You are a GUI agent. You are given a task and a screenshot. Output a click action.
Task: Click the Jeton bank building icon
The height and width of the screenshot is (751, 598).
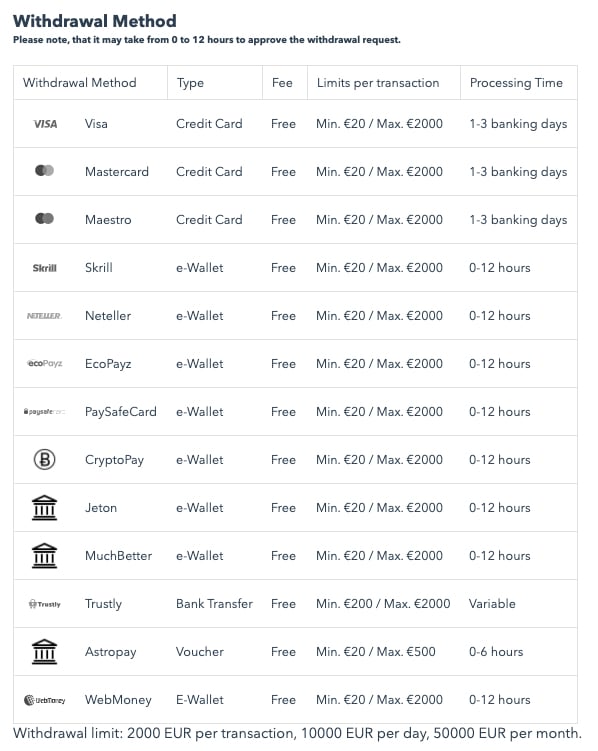pyautogui.click(x=45, y=508)
